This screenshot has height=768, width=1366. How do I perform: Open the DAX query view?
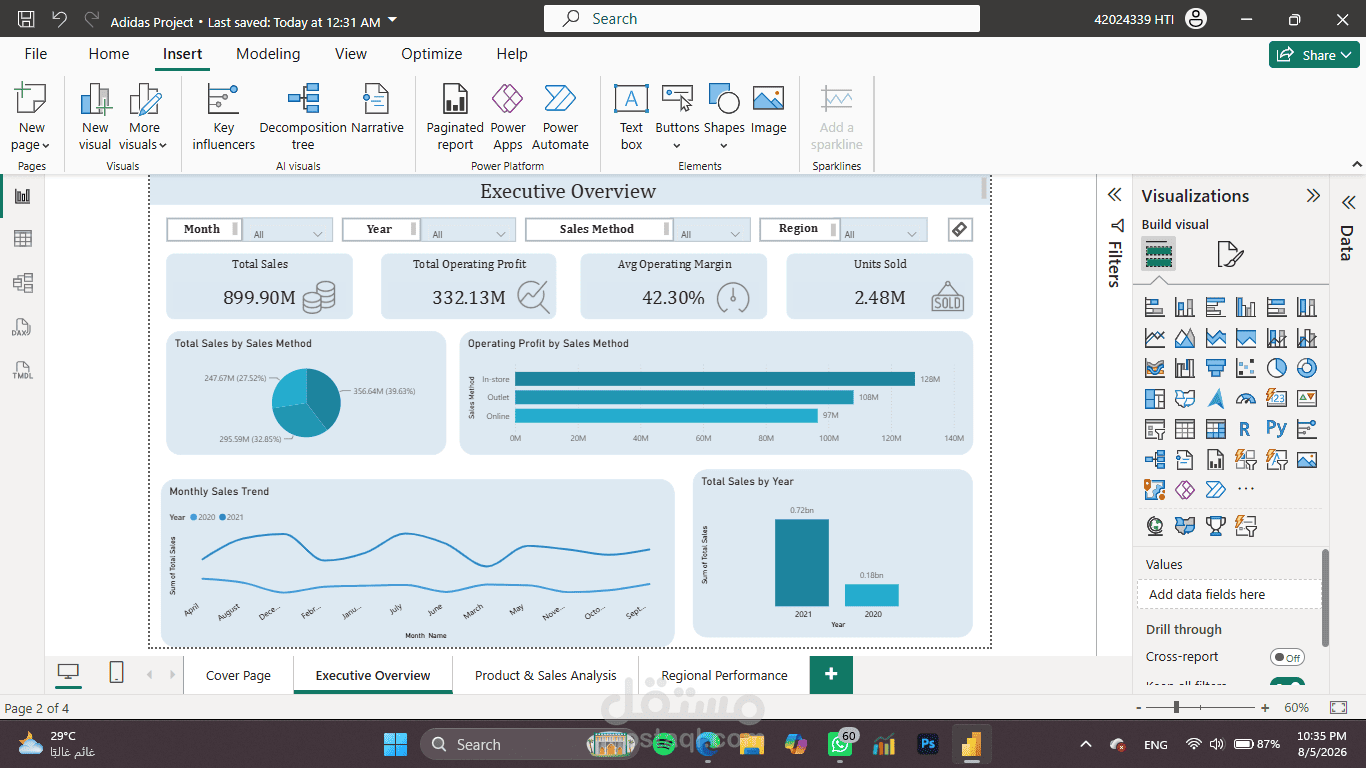(x=22, y=328)
